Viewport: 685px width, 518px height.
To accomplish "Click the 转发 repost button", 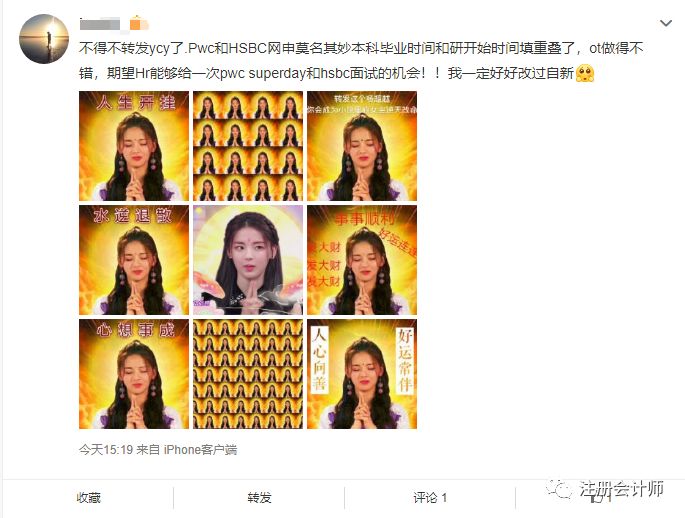I will pyautogui.click(x=259, y=497).
